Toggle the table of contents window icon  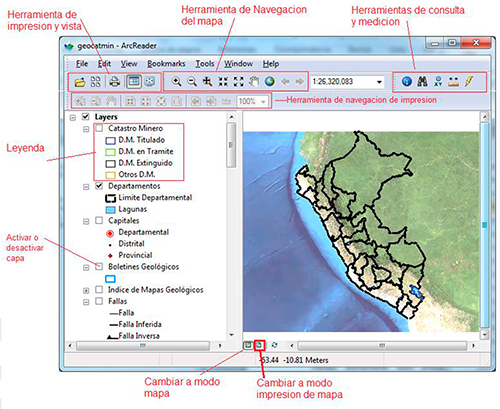point(134,82)
